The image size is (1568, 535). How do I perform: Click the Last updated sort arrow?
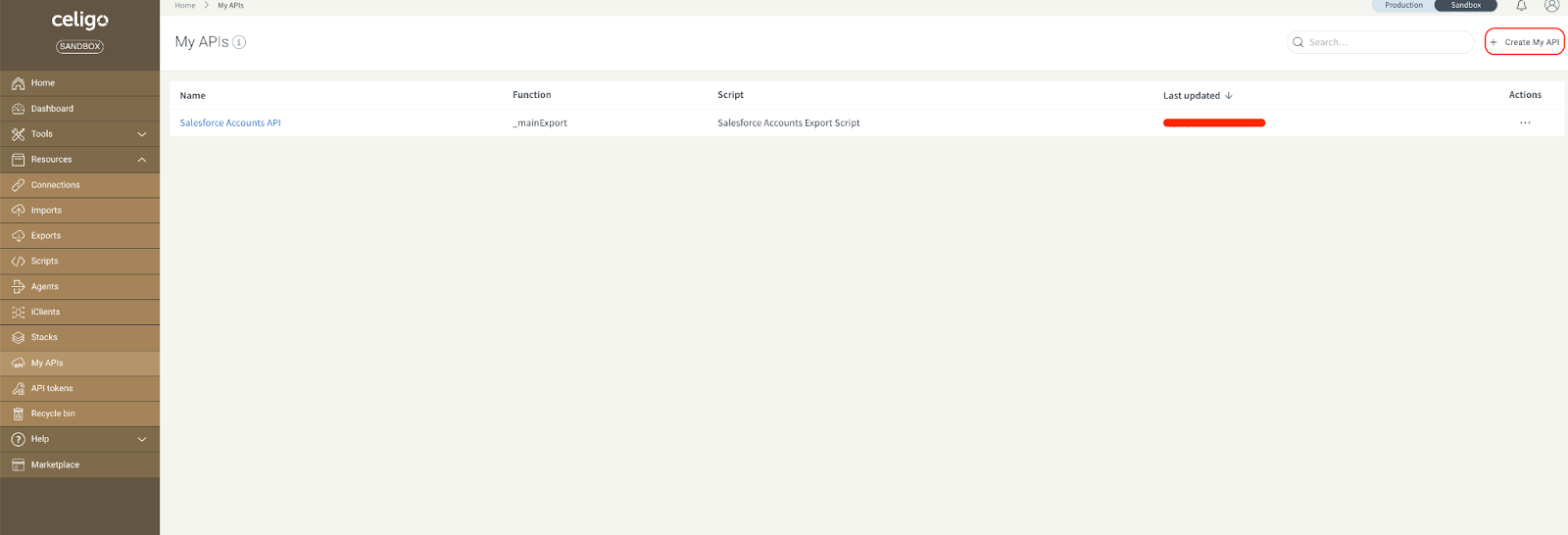[x=1229, y=96]
